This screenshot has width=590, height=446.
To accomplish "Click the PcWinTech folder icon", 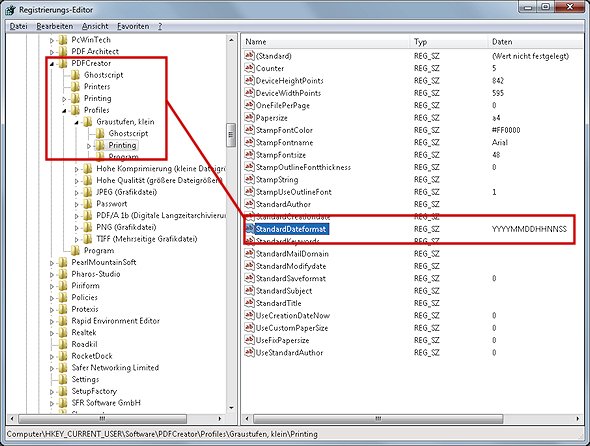I will (x=63, y=40).
